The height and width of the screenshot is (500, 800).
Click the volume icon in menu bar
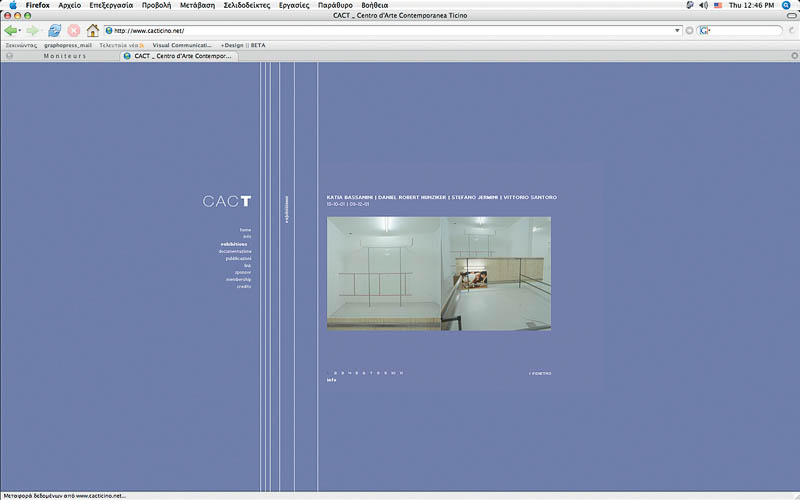coord(704,5)
